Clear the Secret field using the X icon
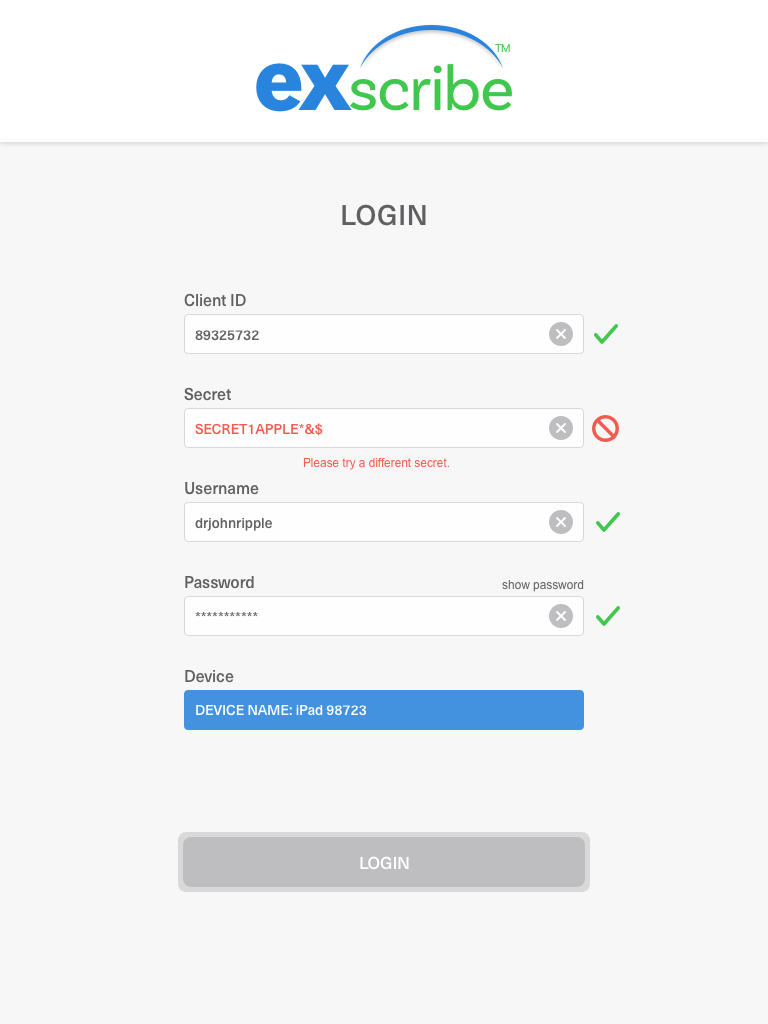Screen dimensions: 768x1024 (x=560, y=428)
